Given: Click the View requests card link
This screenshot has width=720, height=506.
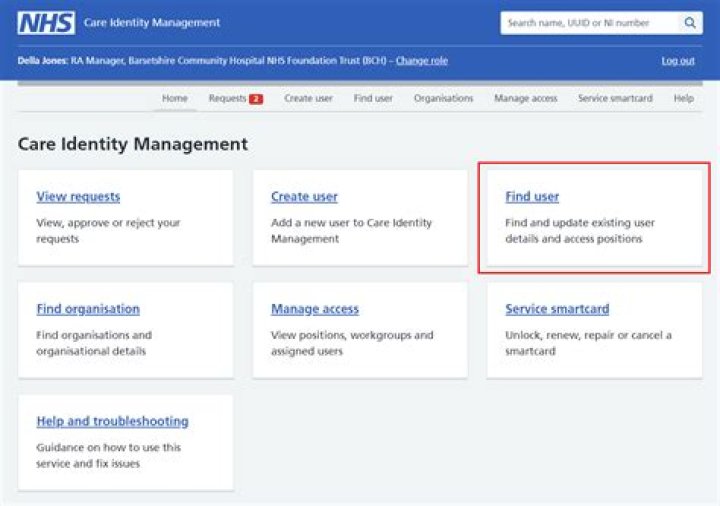Looking at the screenshot, I should point(78,197).
